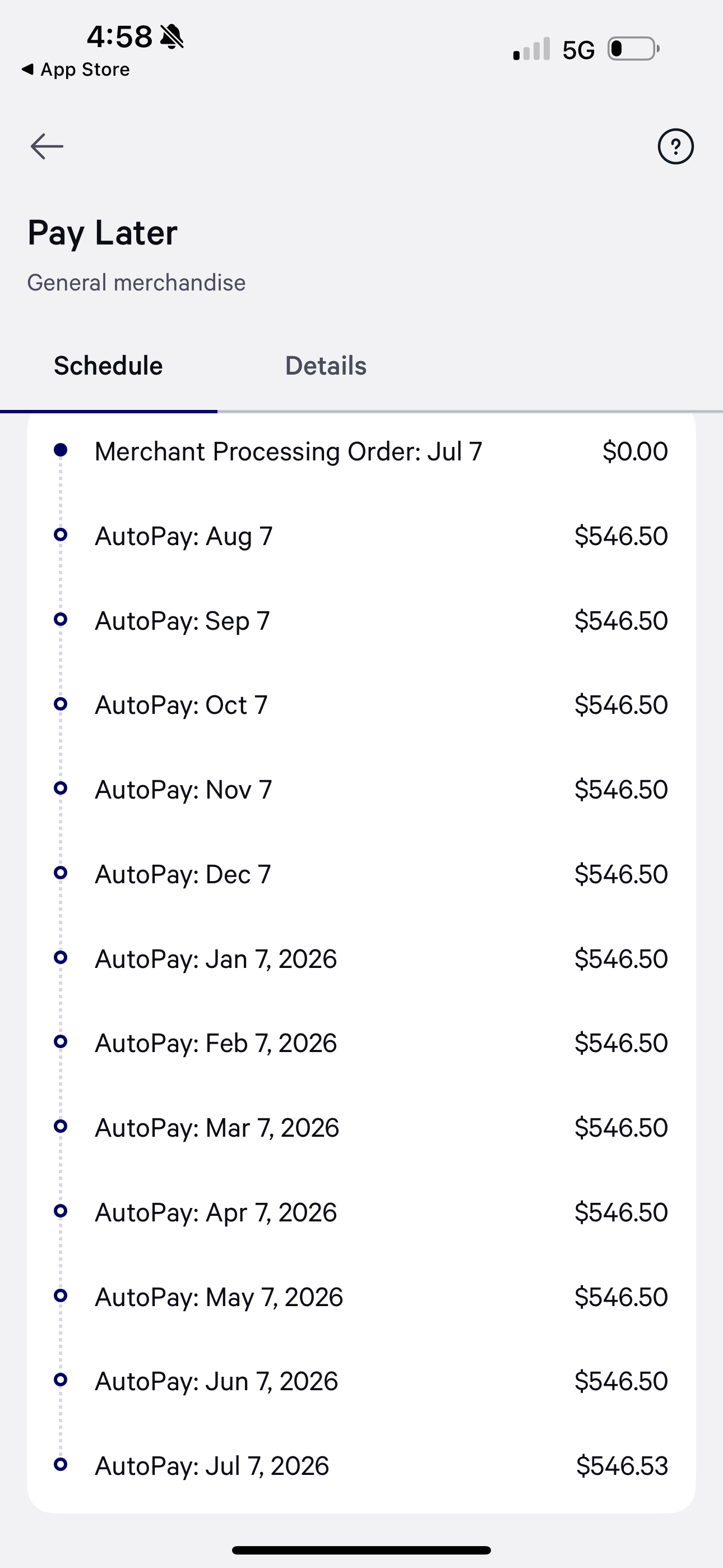Open the AutoPay: Sep 7 payment row
The width and height of the screenshot is (723, 1568).
pos(361,620)
